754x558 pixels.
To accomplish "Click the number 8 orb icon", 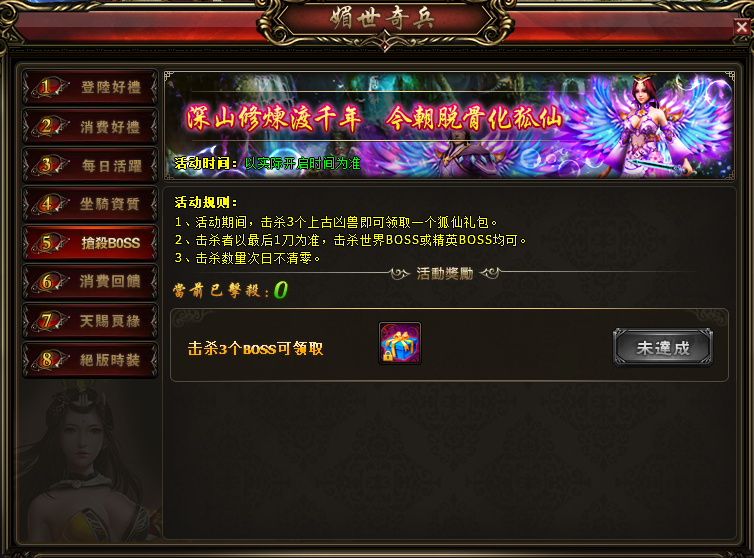I will pyautogui.click(x=47, y=360).
